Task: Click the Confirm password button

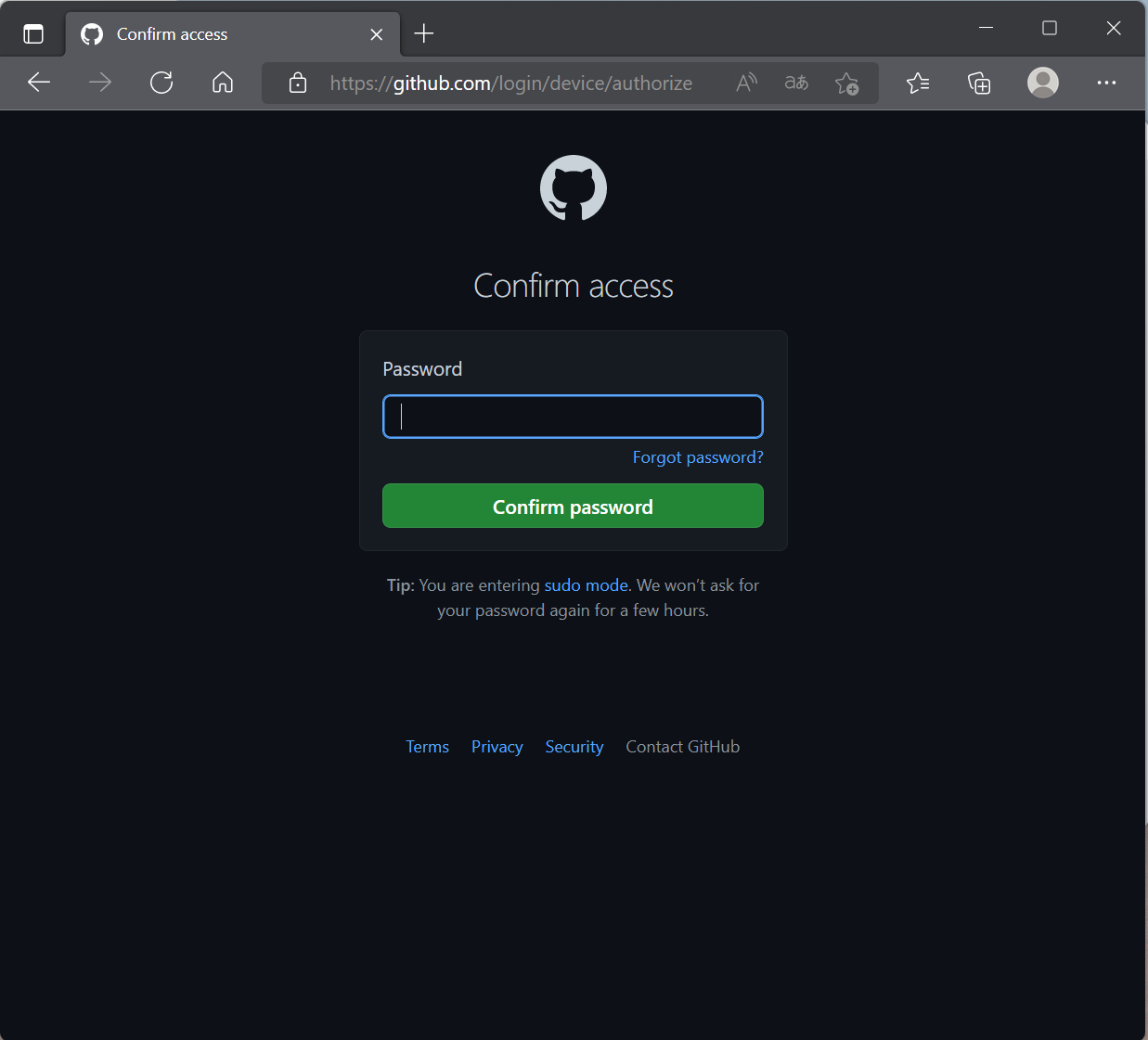Action: 573,506
